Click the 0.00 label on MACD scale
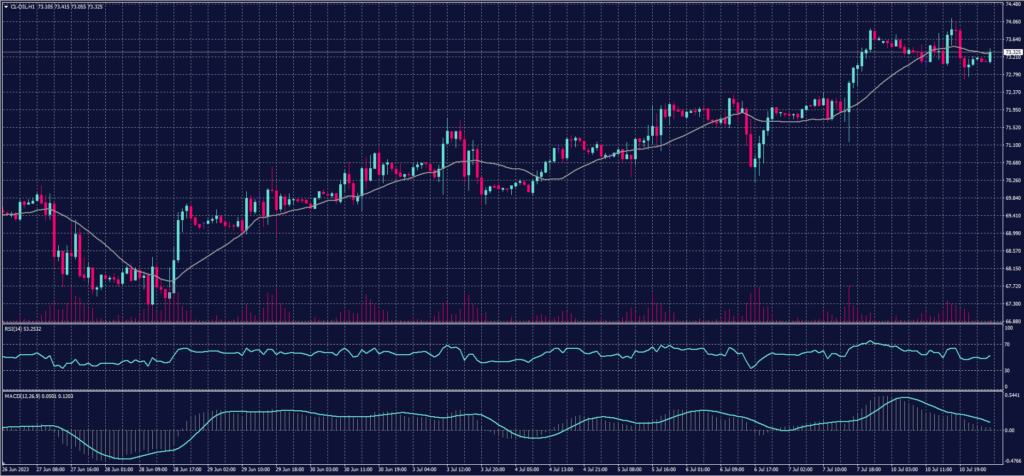The width and height of the screenshot is (1024, 476). click(1008, 430)
